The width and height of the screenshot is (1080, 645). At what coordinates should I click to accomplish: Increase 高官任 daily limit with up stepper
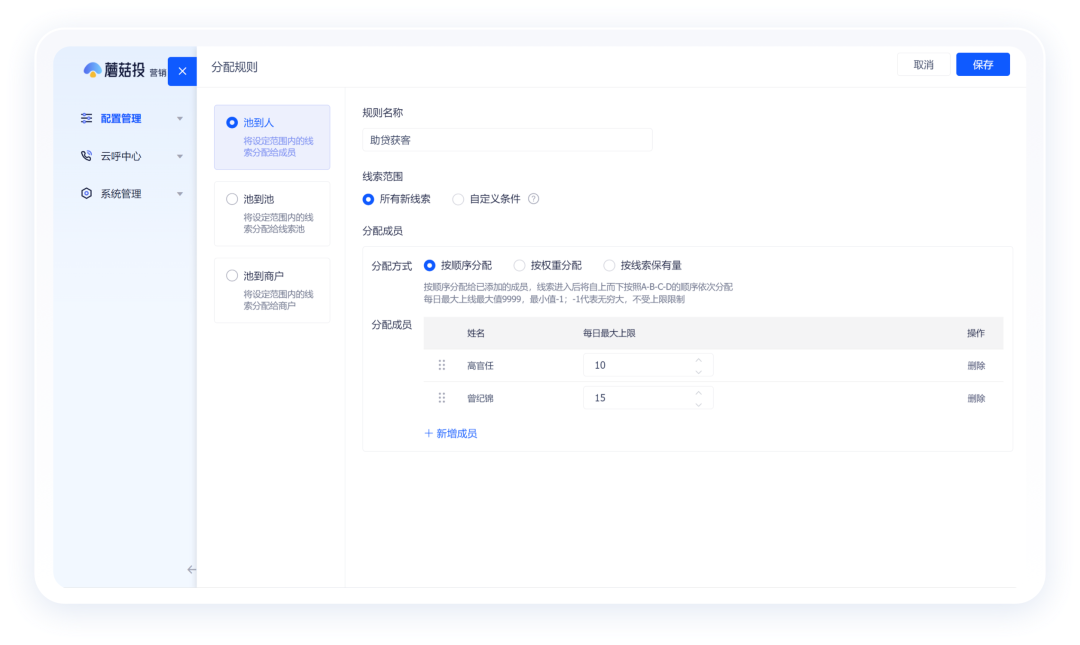pos(698,360)
